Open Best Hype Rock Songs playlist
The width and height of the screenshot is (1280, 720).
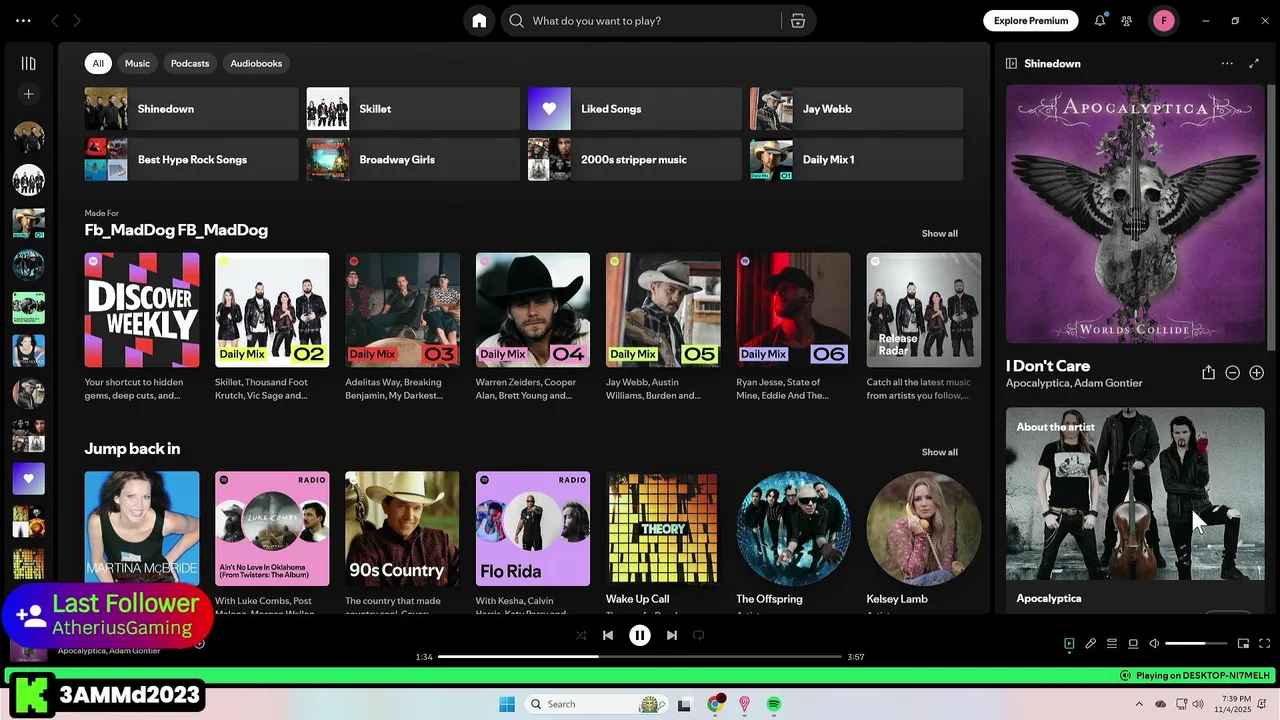tap(192, 160)
